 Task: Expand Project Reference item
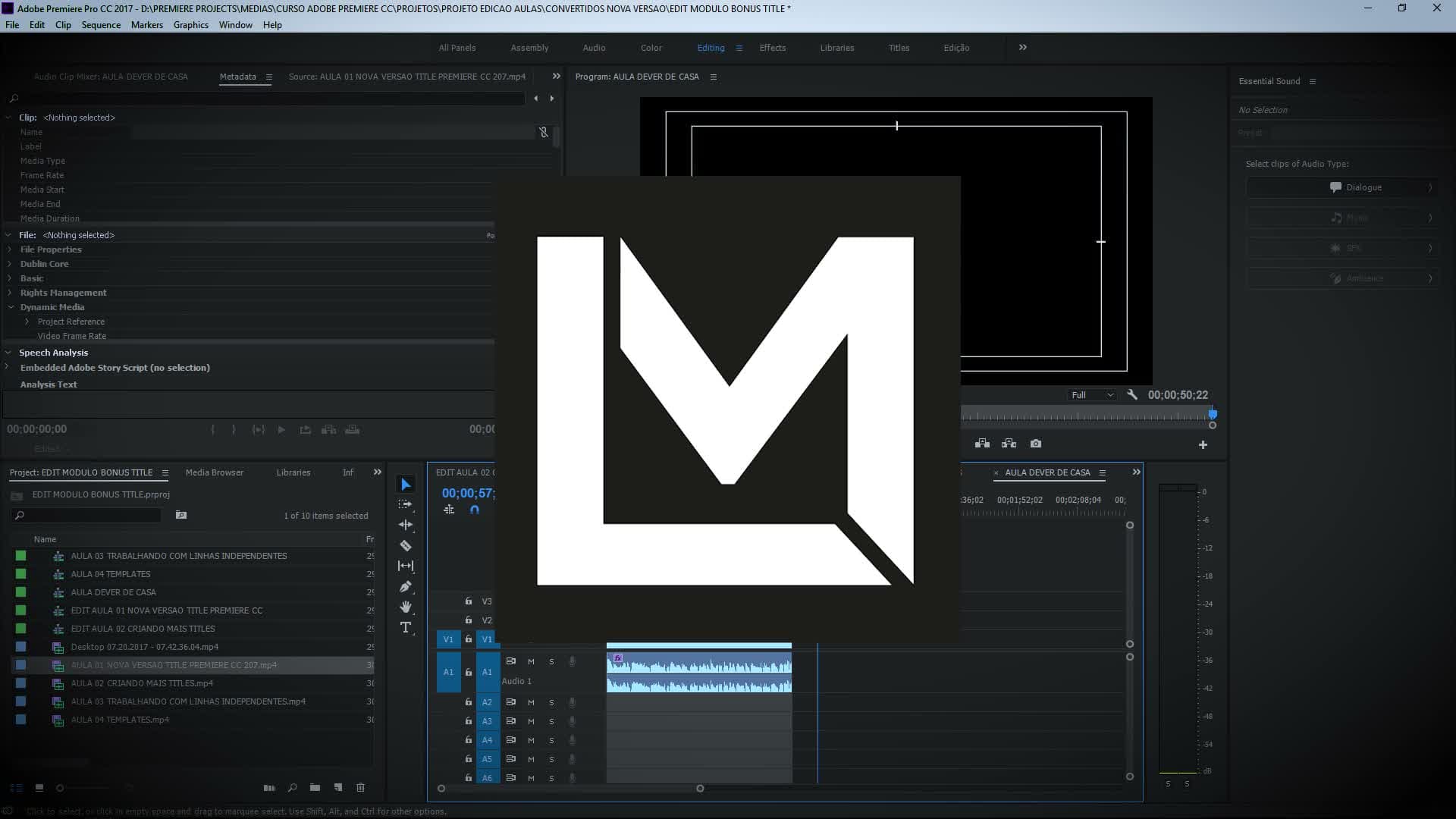tap(27, 322)
